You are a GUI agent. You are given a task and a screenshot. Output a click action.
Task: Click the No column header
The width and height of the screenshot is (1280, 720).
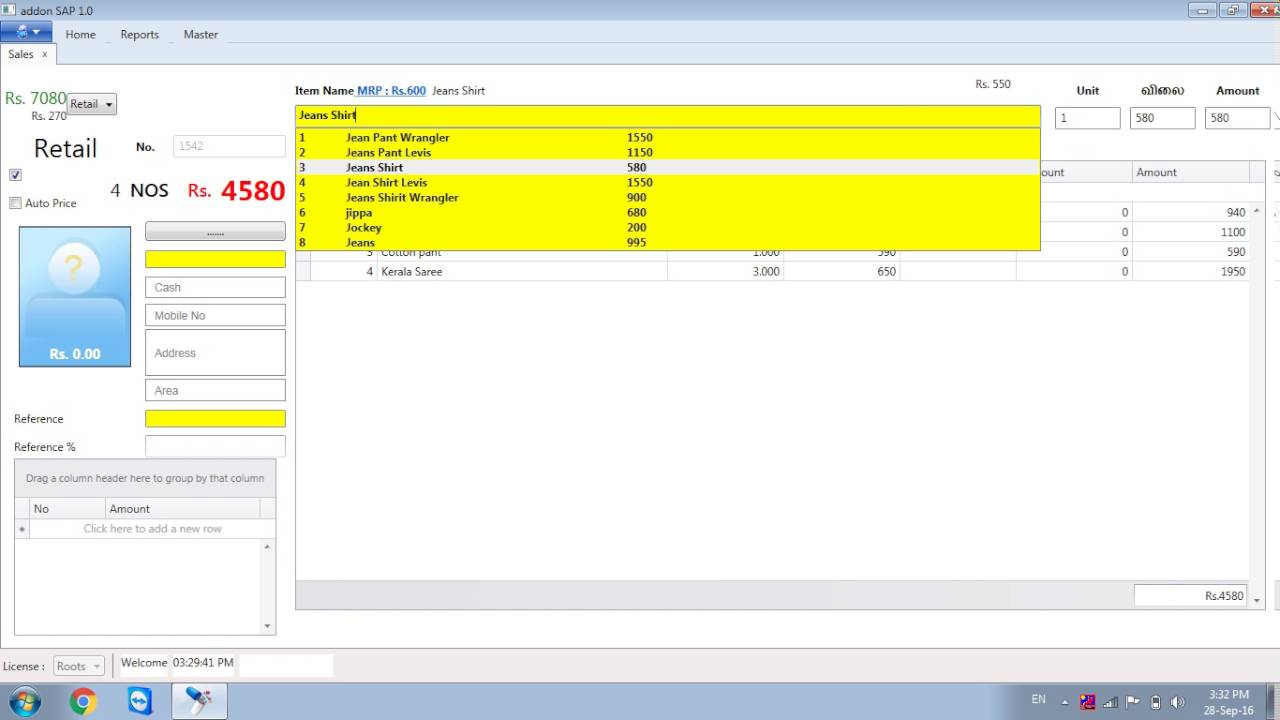pyautogui.click(x=67, y=509)
